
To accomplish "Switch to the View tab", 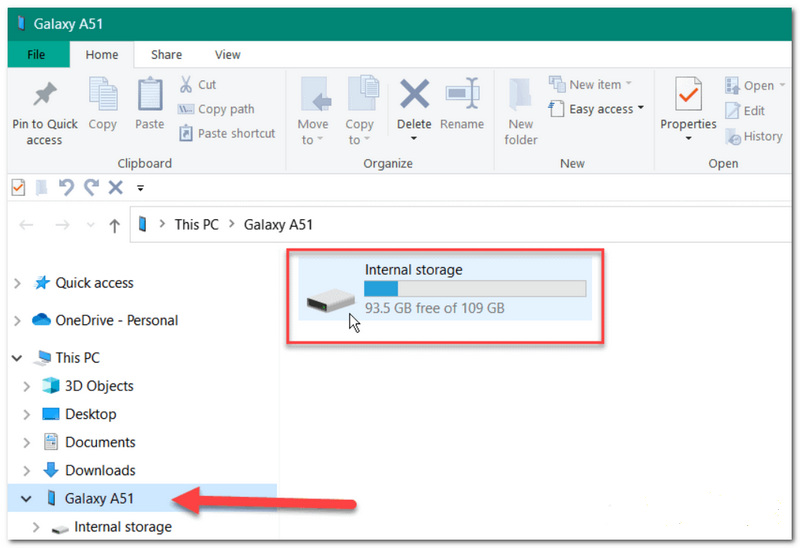I will pyautogui.click(x=228, y=55).
